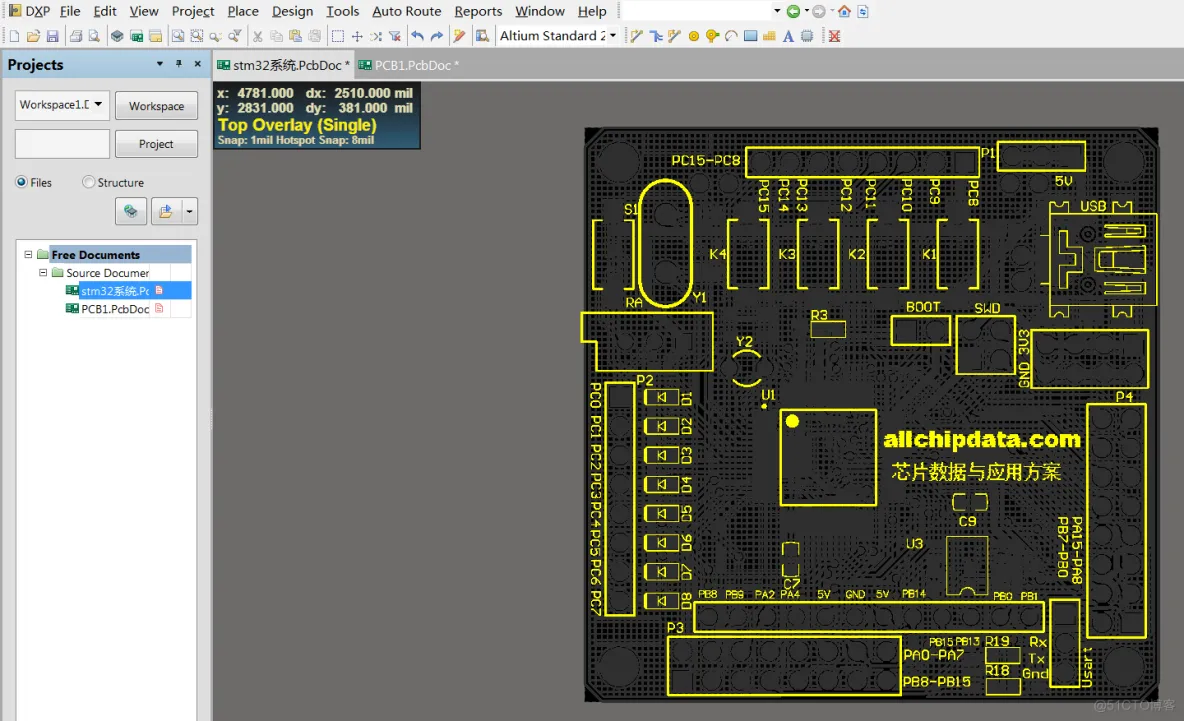Click the empty project name field

coord(62,143)
